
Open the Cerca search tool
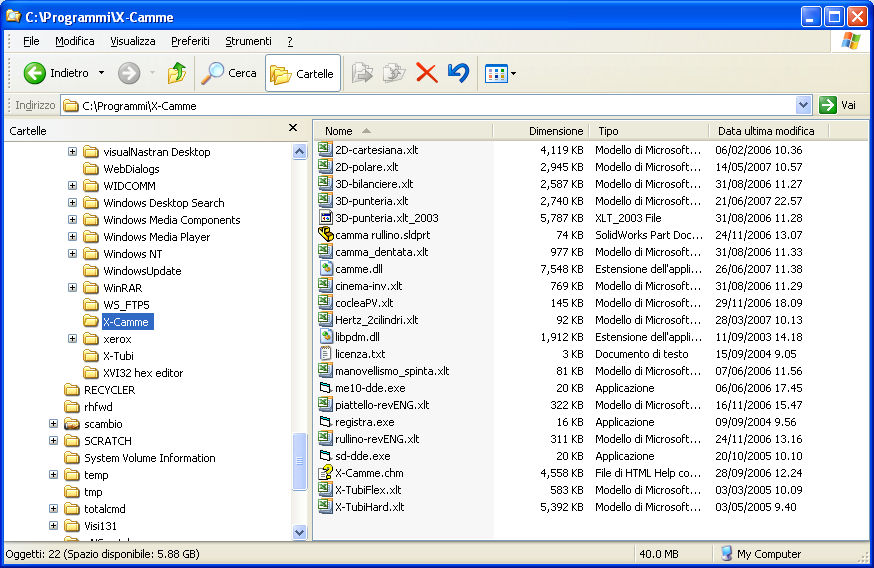coord(229,73)
